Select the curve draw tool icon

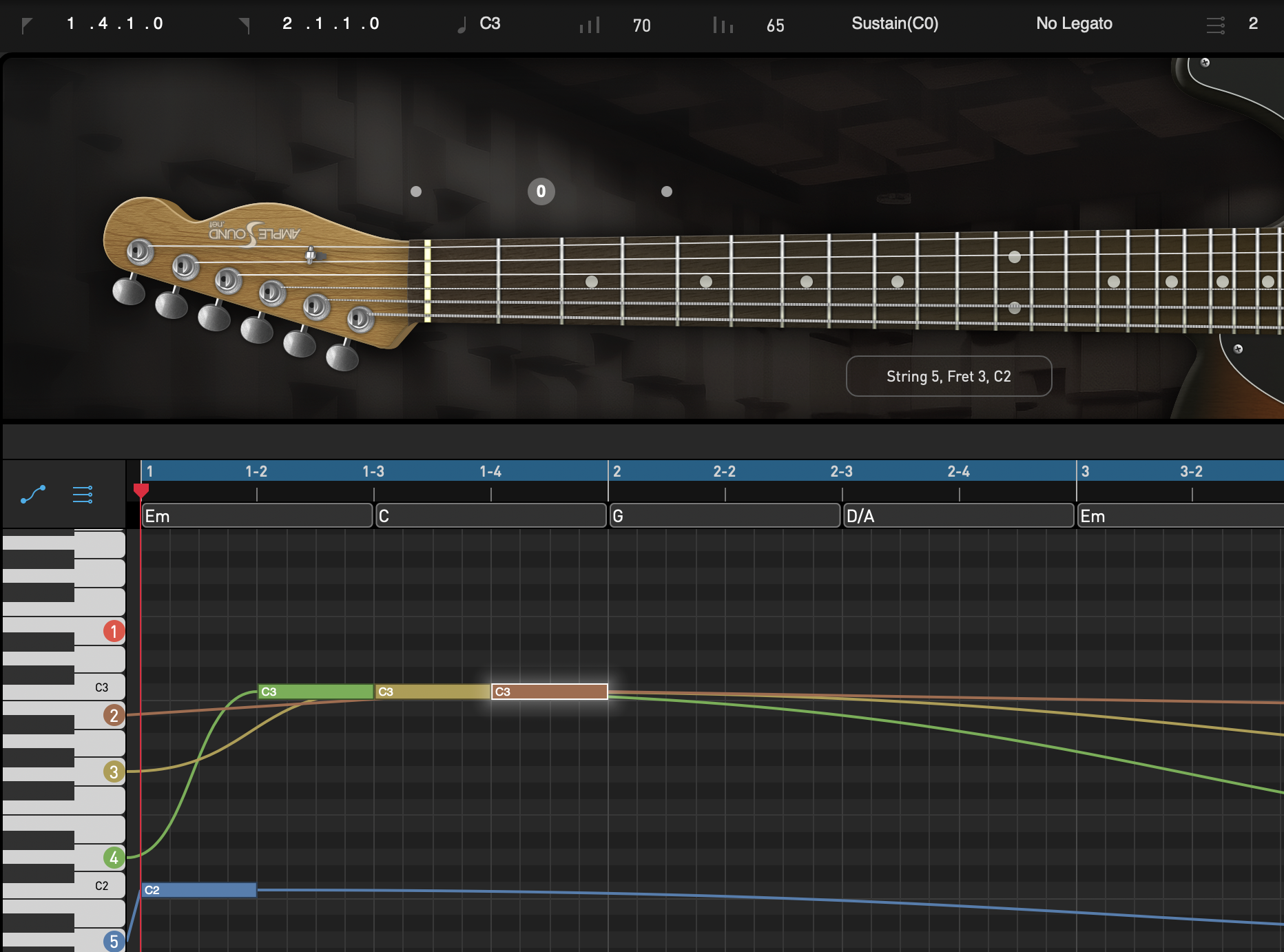(x=33, y=494)
